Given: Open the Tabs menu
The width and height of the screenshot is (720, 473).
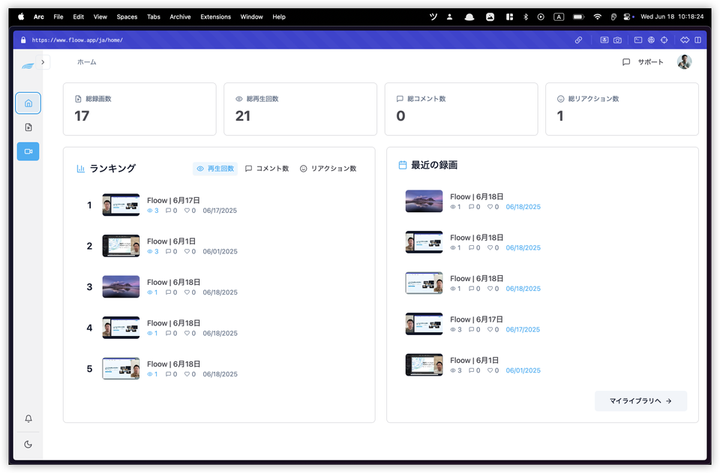Looking at the screenshot, I should 153,17.
